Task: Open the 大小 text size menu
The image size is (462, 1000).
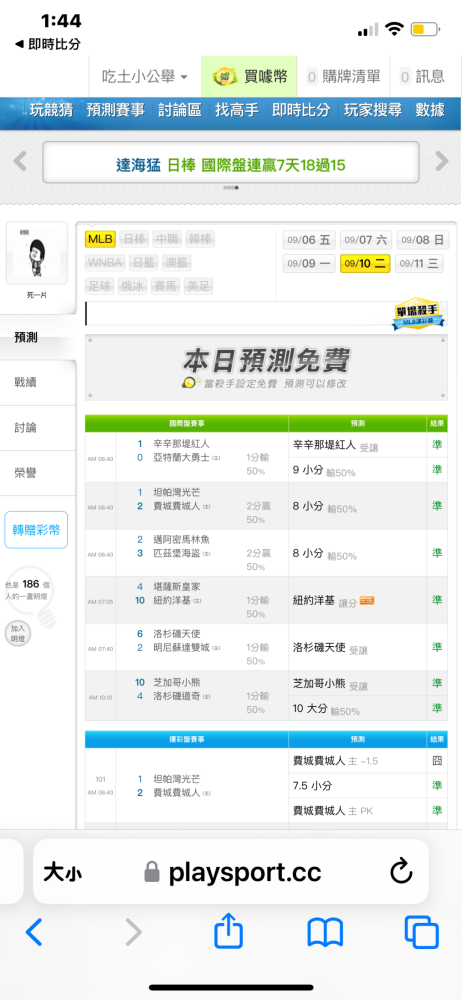Action: 62,872
